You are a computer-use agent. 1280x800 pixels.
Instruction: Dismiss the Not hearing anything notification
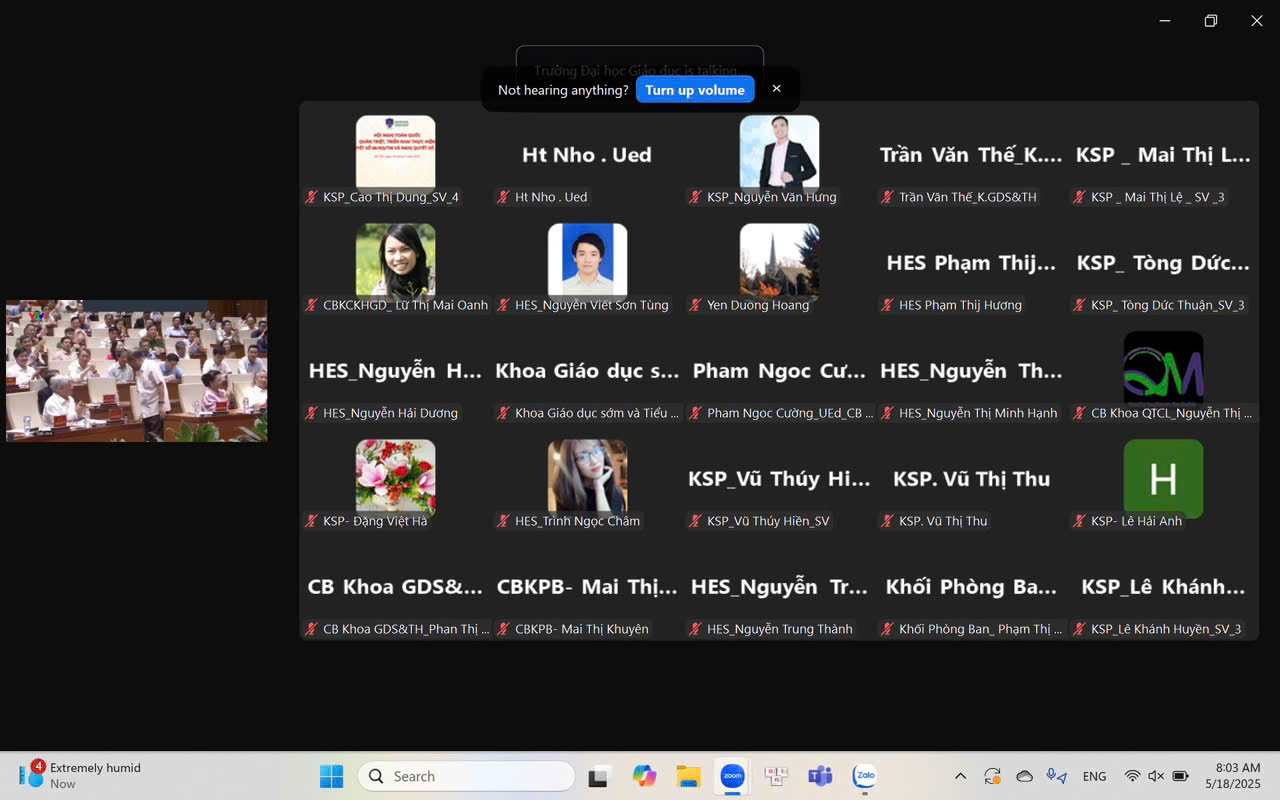(x=776, y=89)
